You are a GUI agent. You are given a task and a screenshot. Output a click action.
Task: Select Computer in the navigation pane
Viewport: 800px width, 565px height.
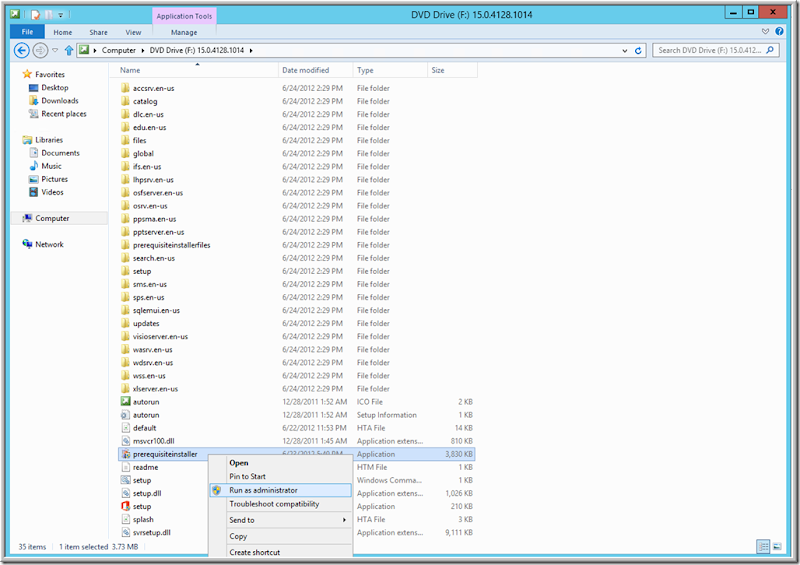(x=52, y=218)
